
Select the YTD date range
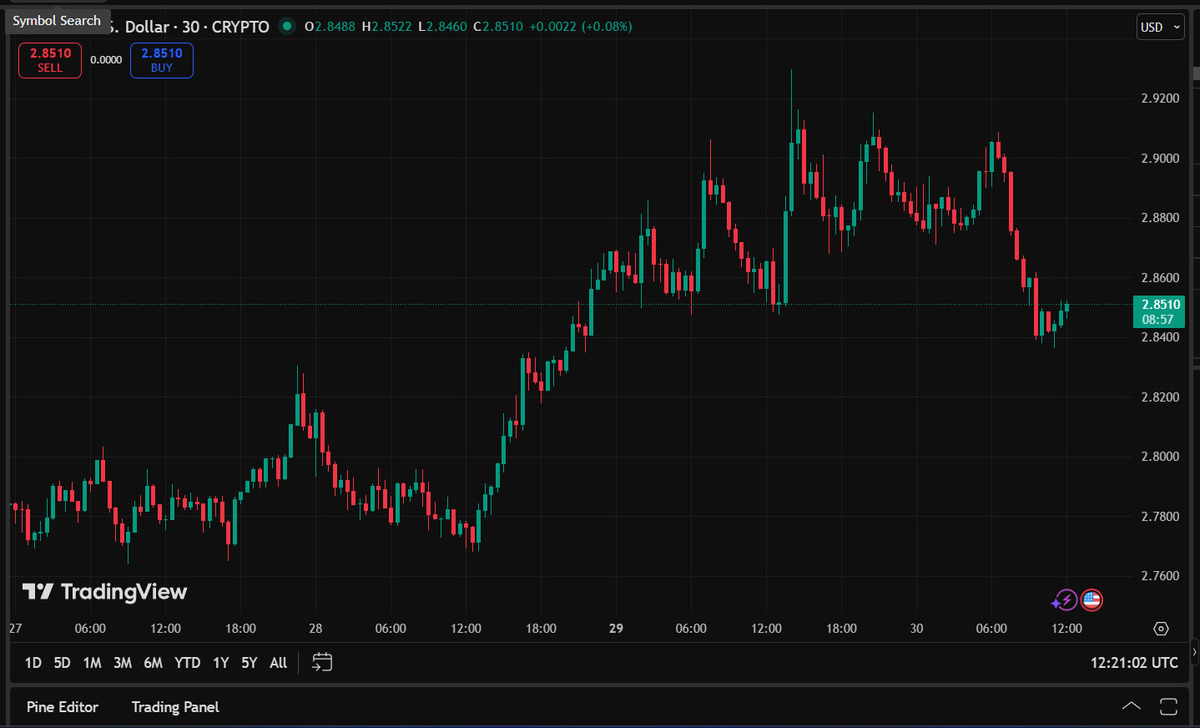coord(187,662)
